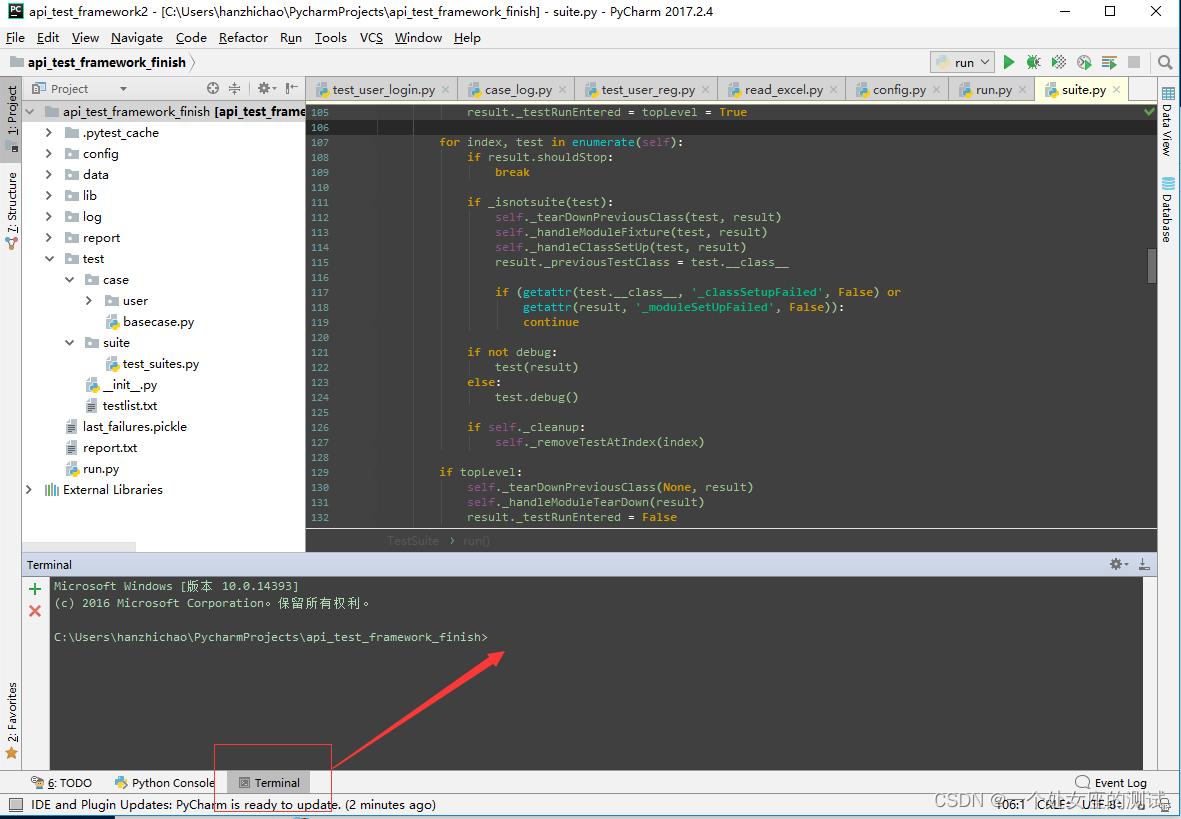This screenshot has height=819, width=1181.
Task: Add new terminal session with green plus
Action: tap(35, 588)
